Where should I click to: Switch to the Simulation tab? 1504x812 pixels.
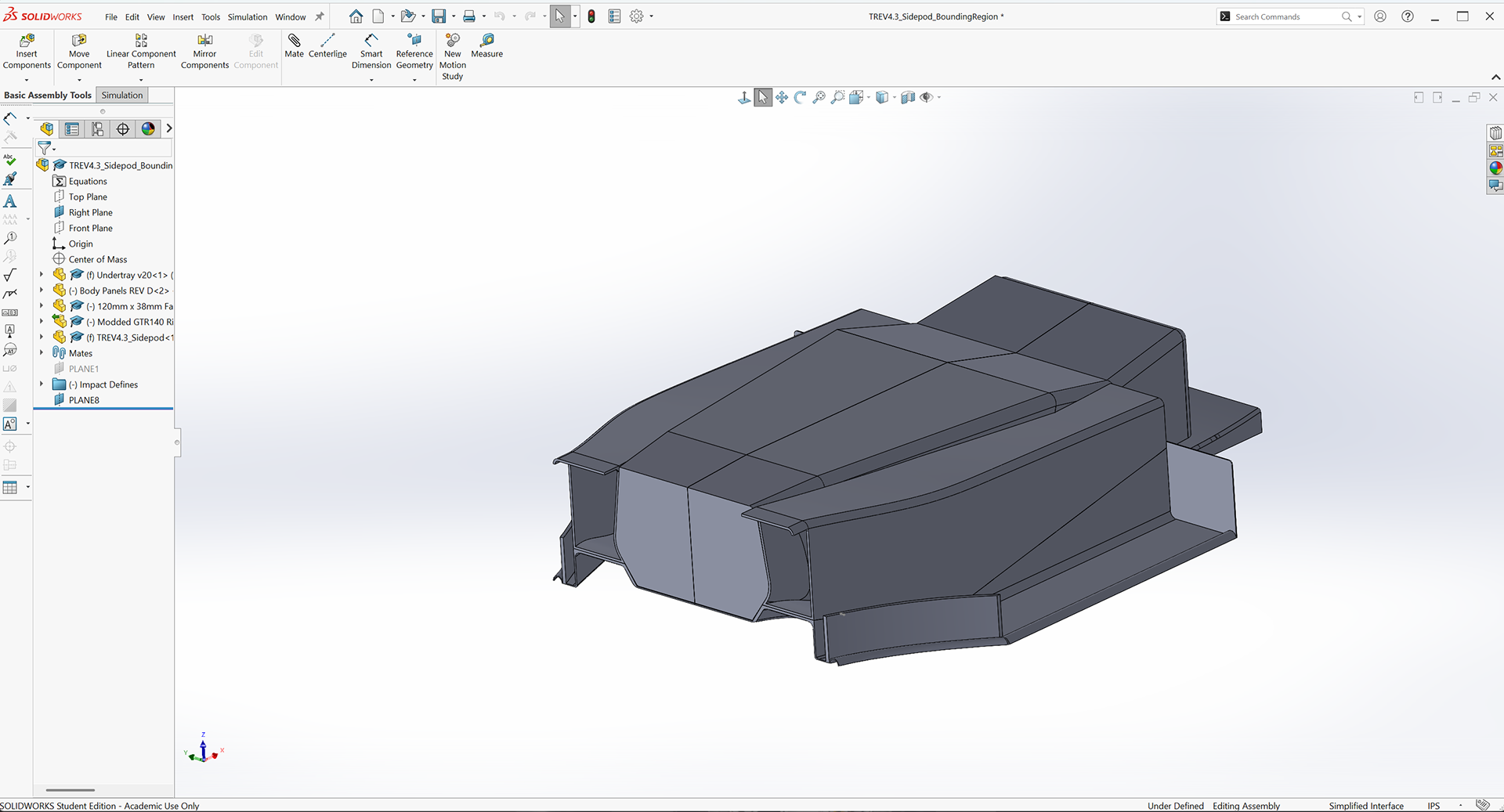click(121, 95)
